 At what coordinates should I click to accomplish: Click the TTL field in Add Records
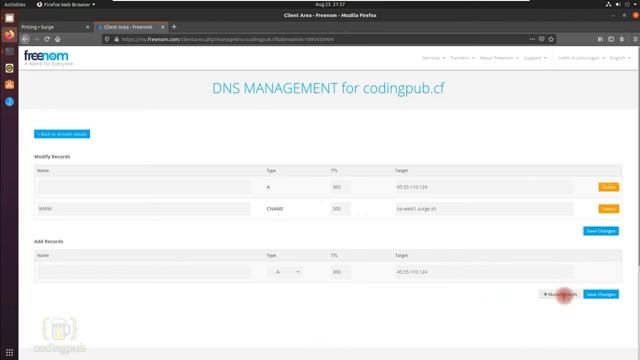[340, 272]
